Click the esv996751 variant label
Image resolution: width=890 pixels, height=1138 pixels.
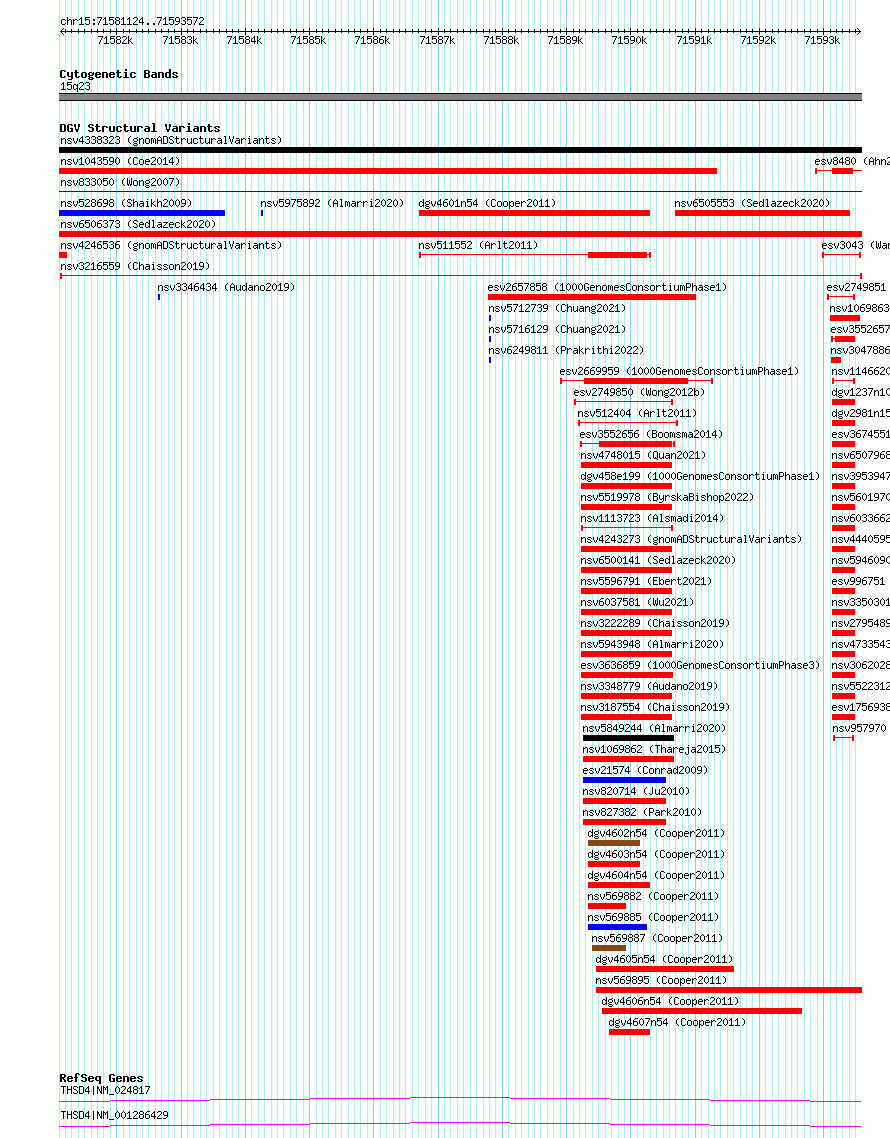click(x=858, y=582)
